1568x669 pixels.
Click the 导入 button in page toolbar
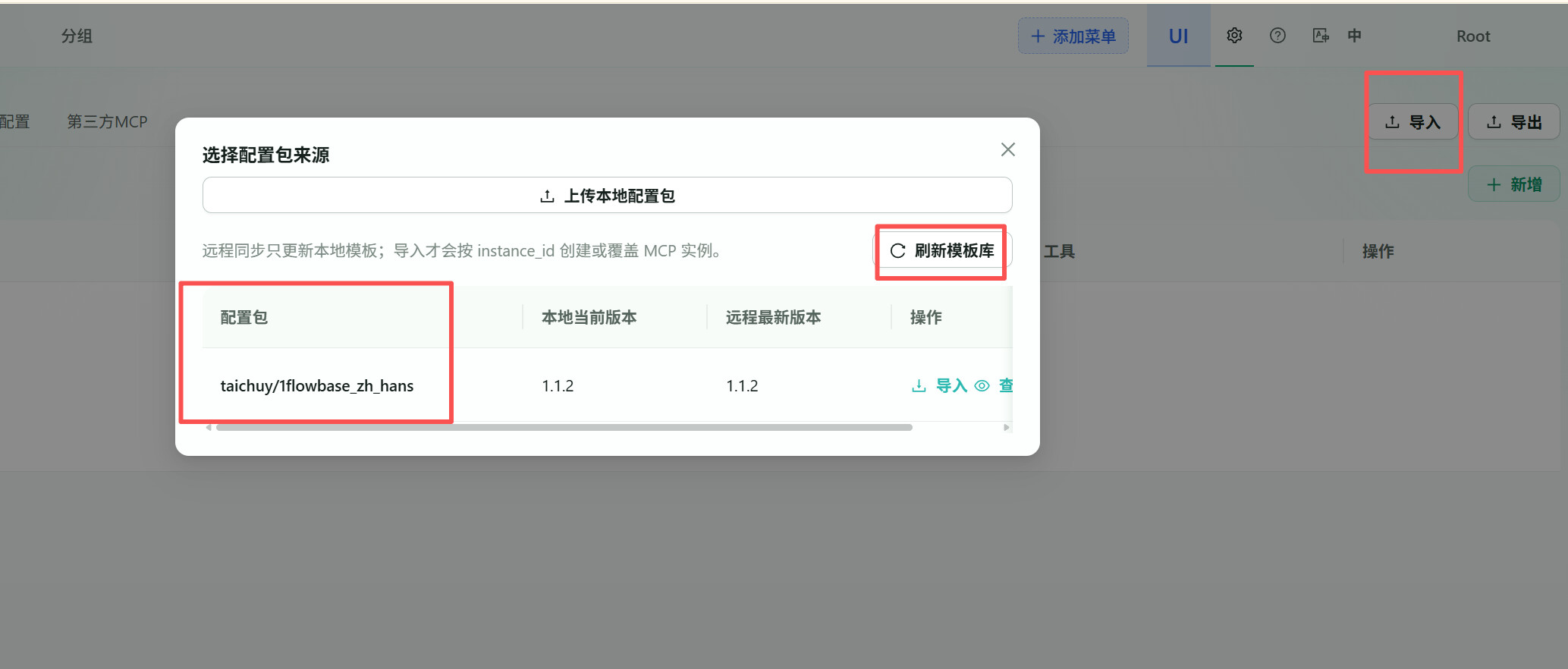[1412, 122]
